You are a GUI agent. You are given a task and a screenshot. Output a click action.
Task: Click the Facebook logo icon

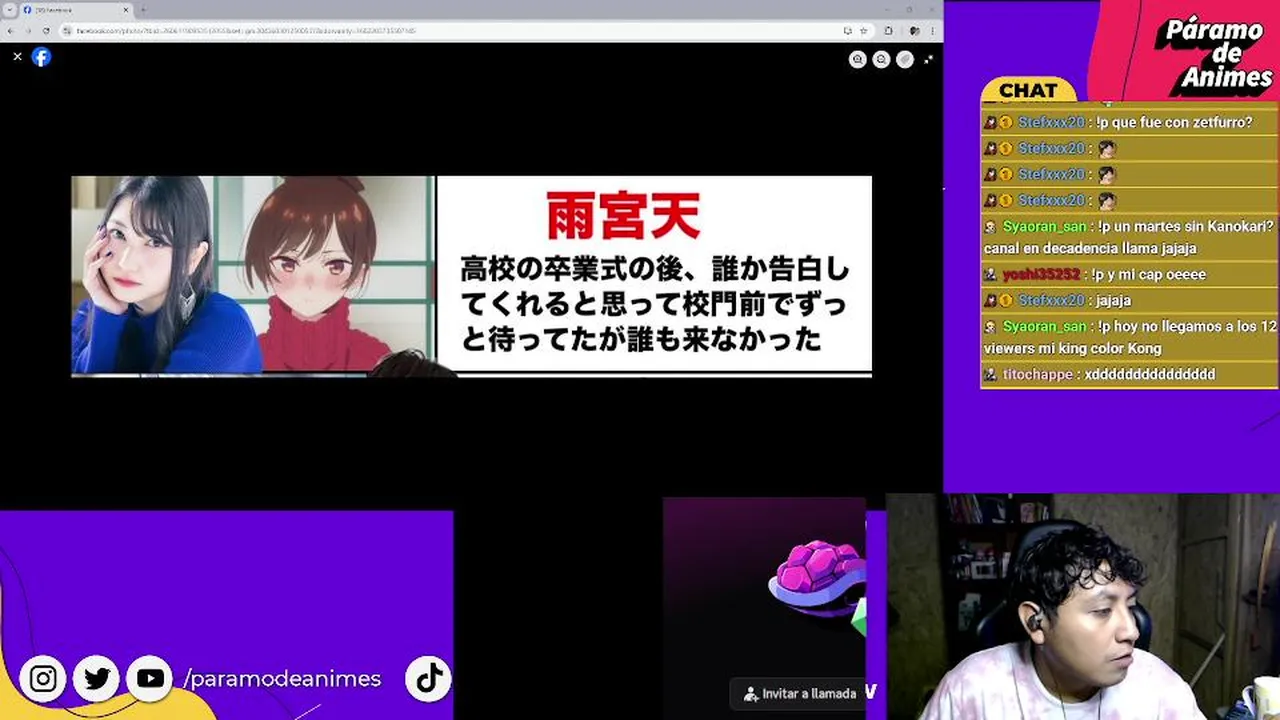tap(41, 57)
